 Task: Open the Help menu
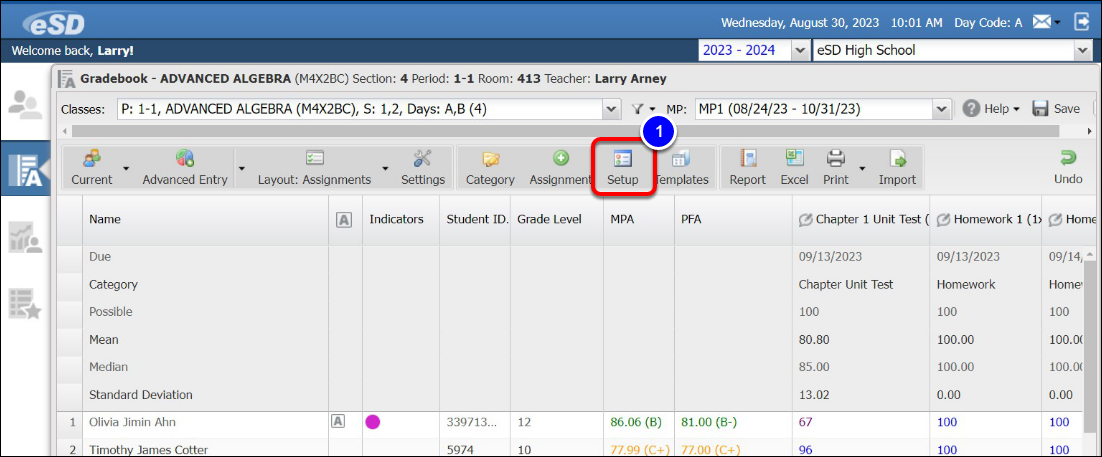click(992, 109)
